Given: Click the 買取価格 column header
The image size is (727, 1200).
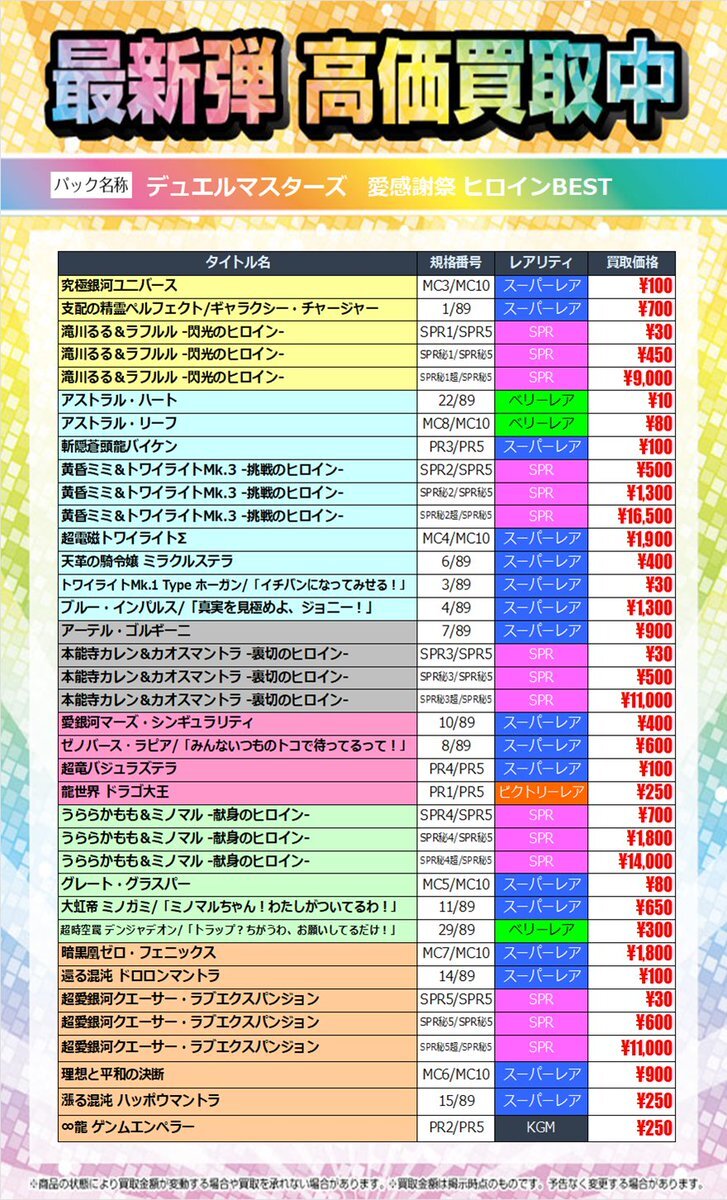Looking at the screenshot, I should (x=632, y=263).
